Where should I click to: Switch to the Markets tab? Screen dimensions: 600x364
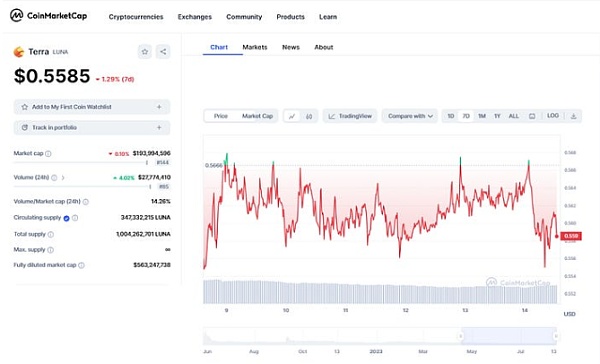(x=254, y=47)
